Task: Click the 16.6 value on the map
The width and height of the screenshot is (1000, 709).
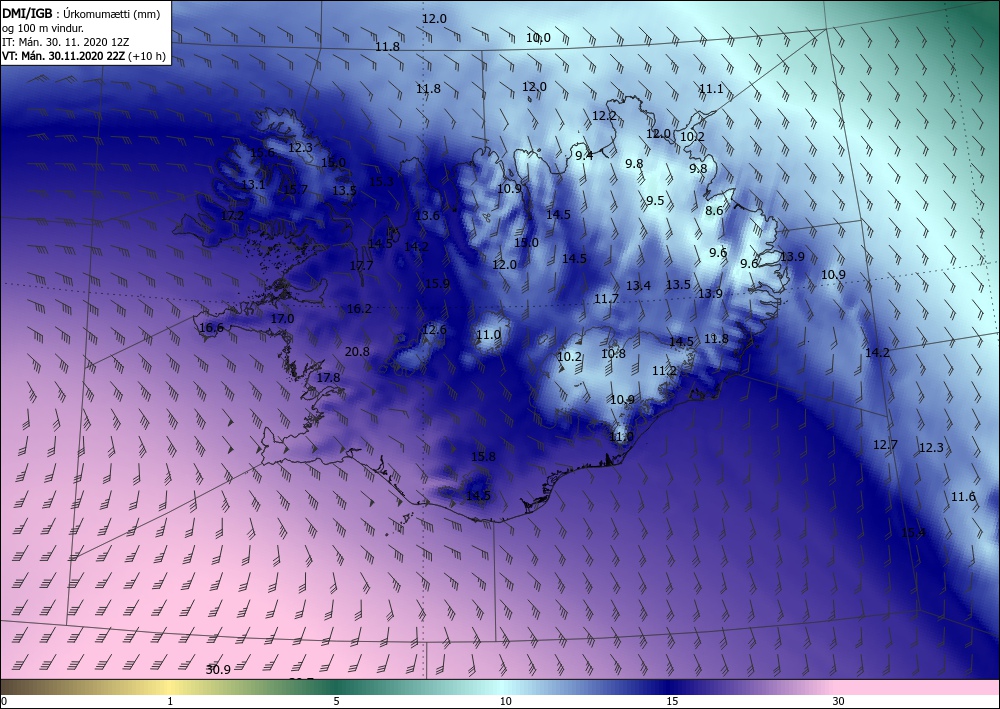Action: [x=211, y=328]
